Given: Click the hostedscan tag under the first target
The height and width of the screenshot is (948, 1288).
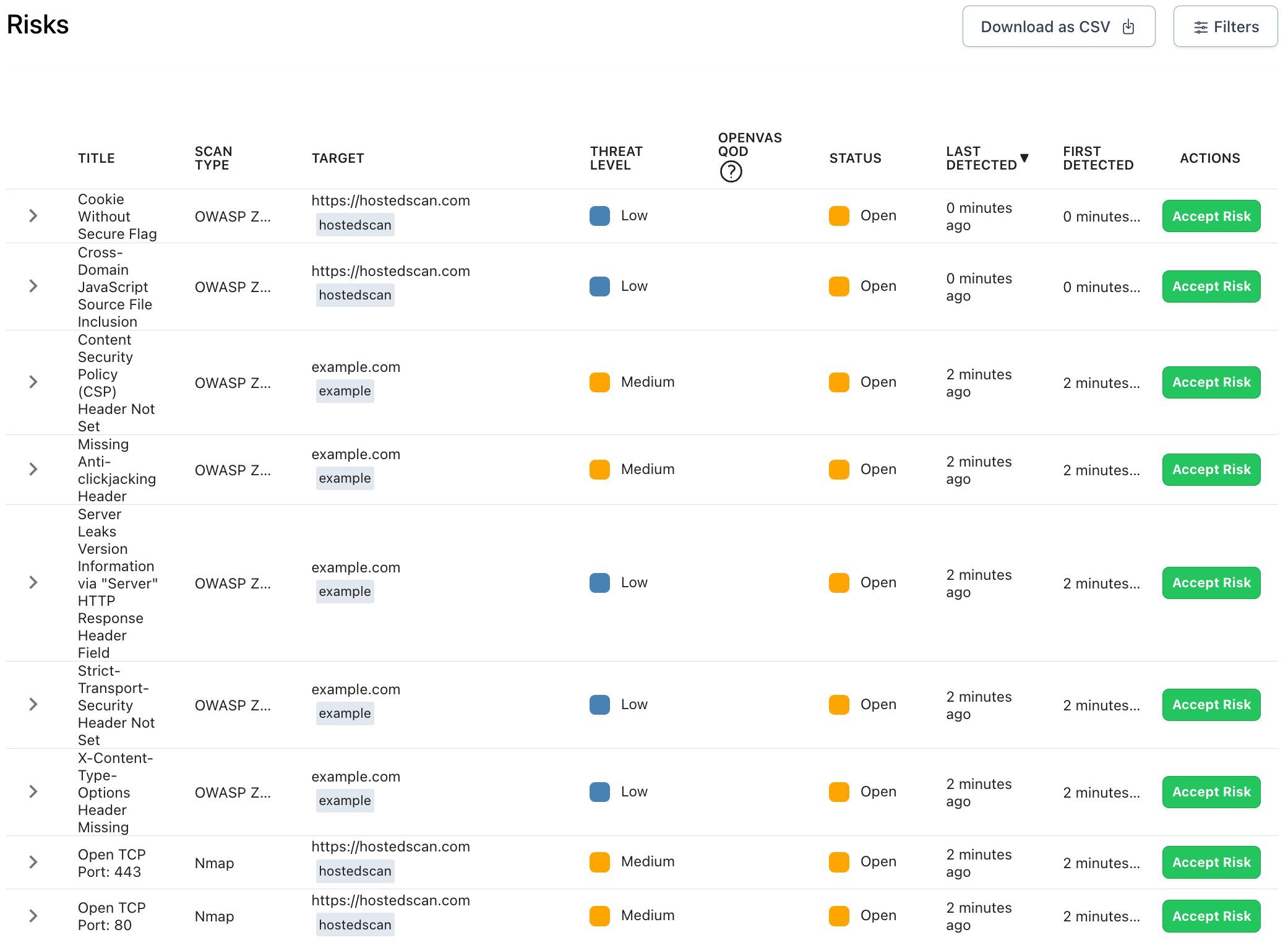Looking at the screenshot, I should (x=354, y=225).
